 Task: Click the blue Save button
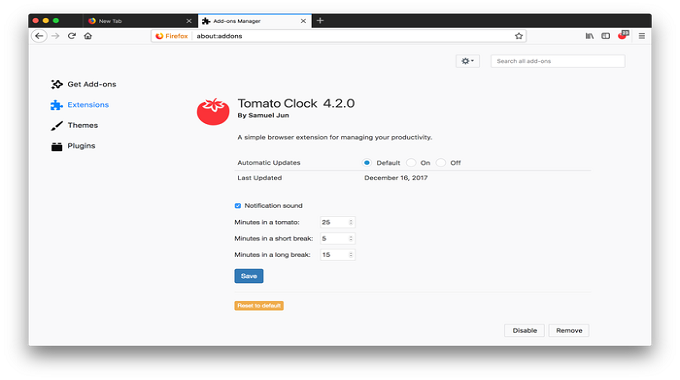(x=249, y=276)
